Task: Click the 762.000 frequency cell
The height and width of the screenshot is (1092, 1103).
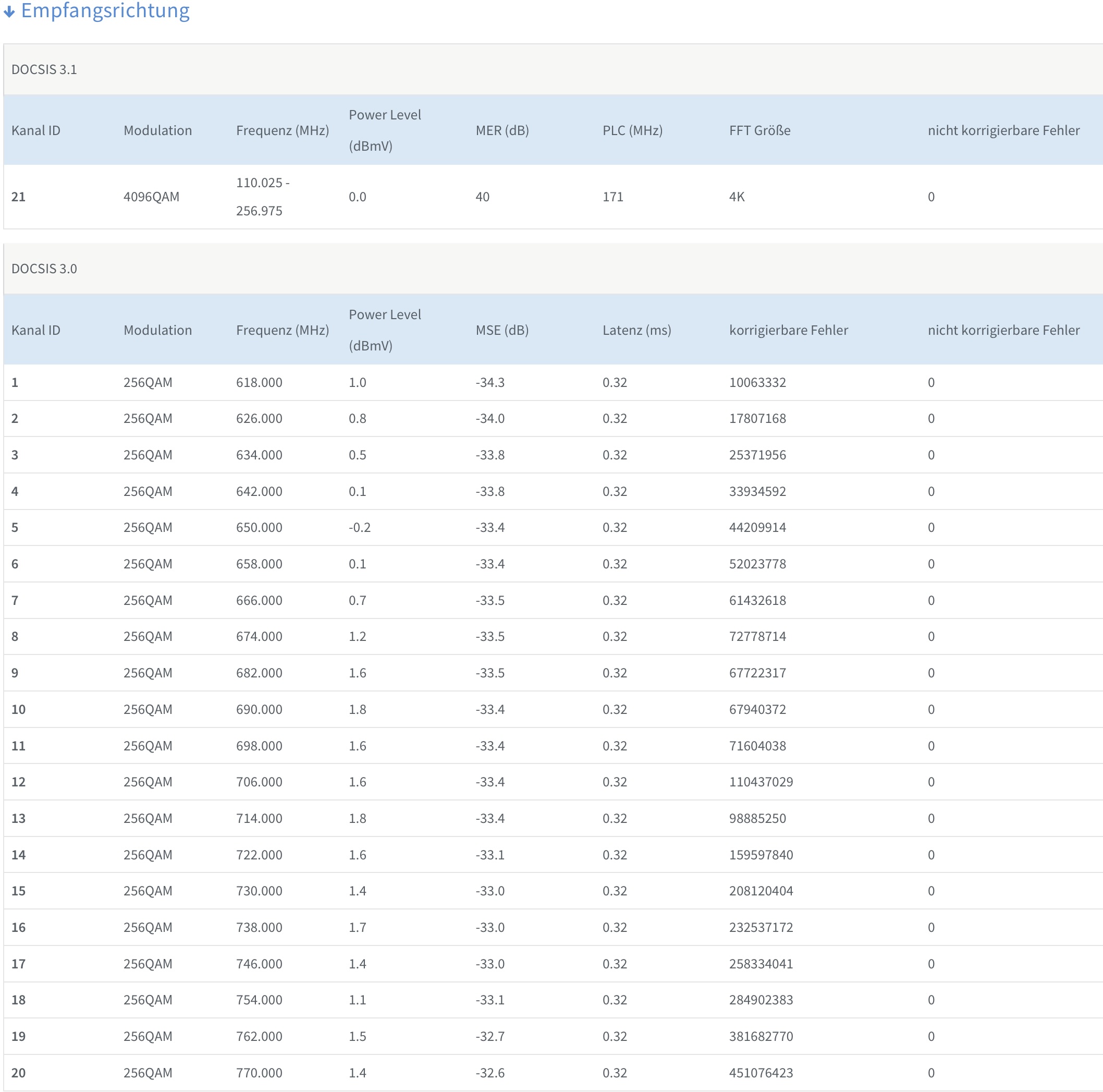Action: tap(259, 1037)
